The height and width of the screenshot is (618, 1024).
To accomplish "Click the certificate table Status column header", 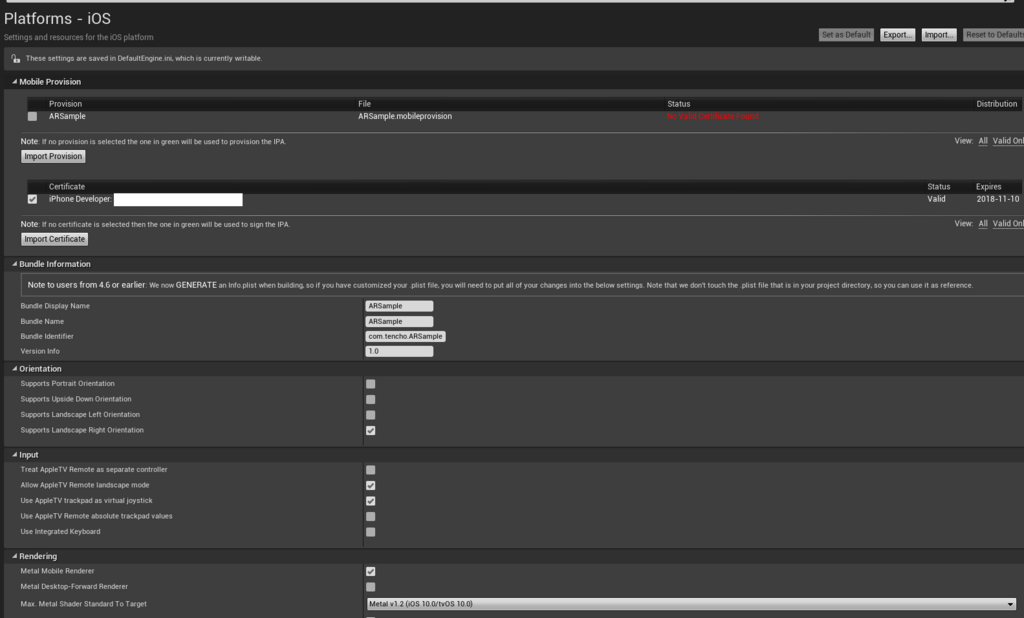I will point(938,187).
